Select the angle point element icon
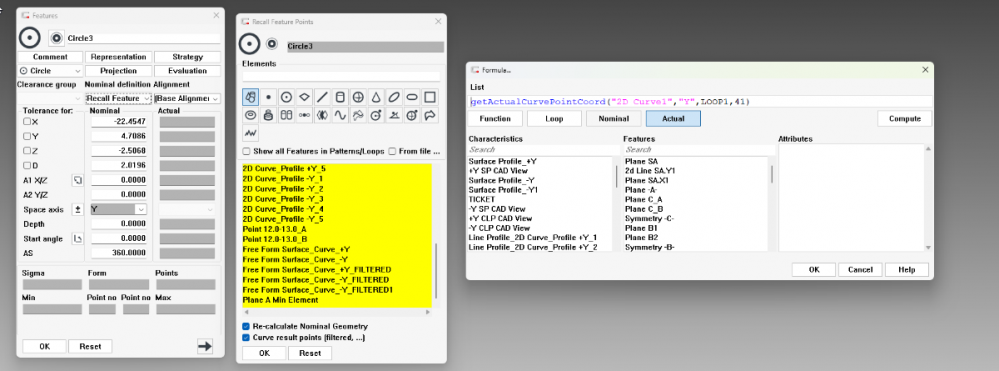 [394, 115]
